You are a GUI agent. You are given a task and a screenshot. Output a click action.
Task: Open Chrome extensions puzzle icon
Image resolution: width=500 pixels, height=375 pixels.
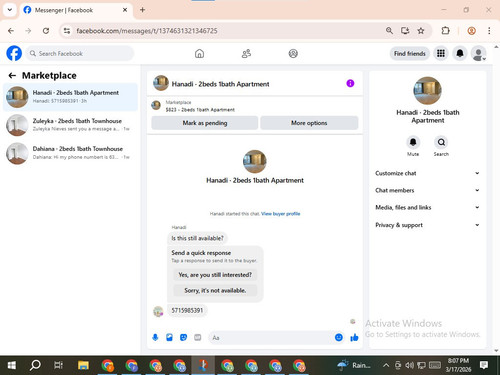(x=445, y=31)
